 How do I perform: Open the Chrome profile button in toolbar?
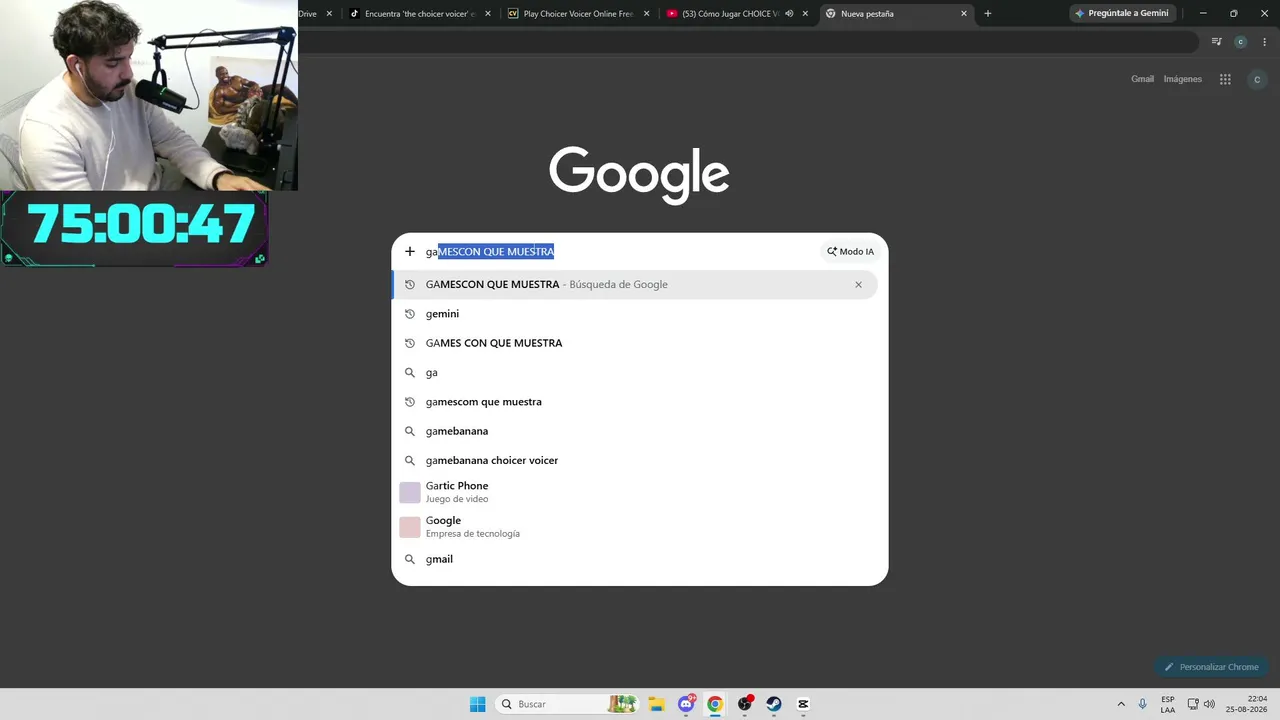click(x=1241, y=42)
